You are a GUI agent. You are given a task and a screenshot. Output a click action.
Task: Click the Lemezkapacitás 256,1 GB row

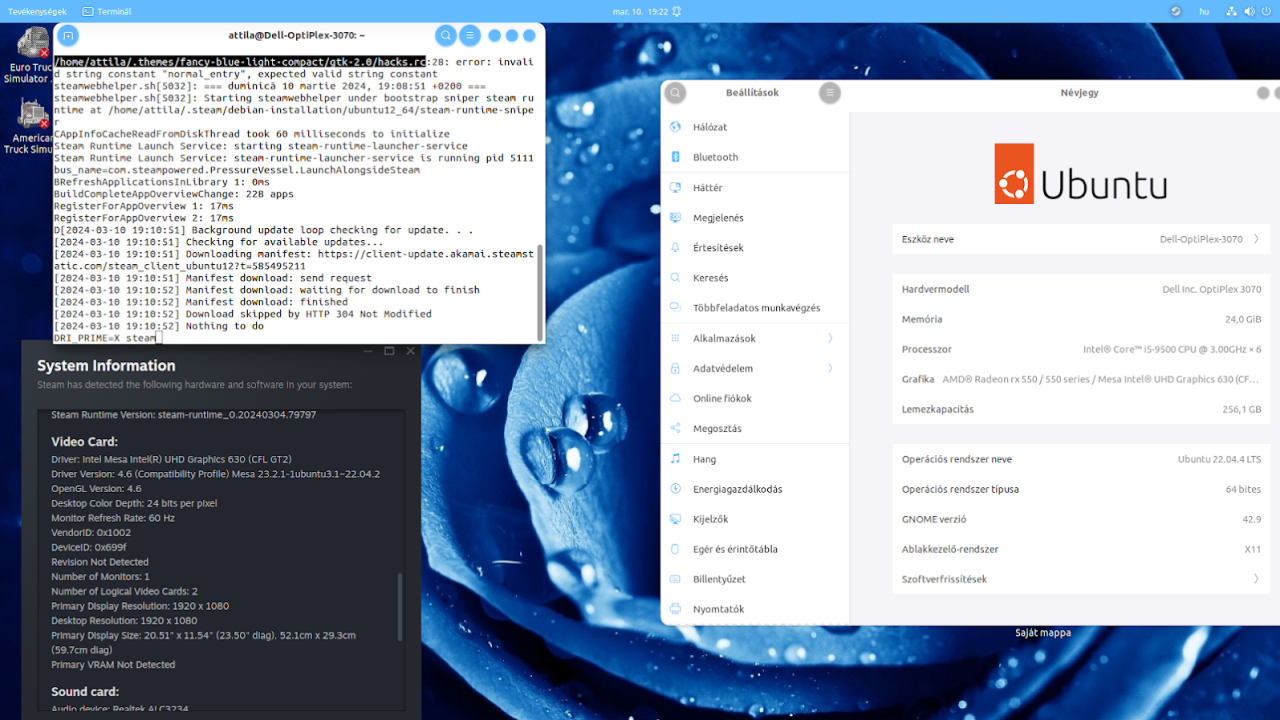click(x=1081, y=409)
